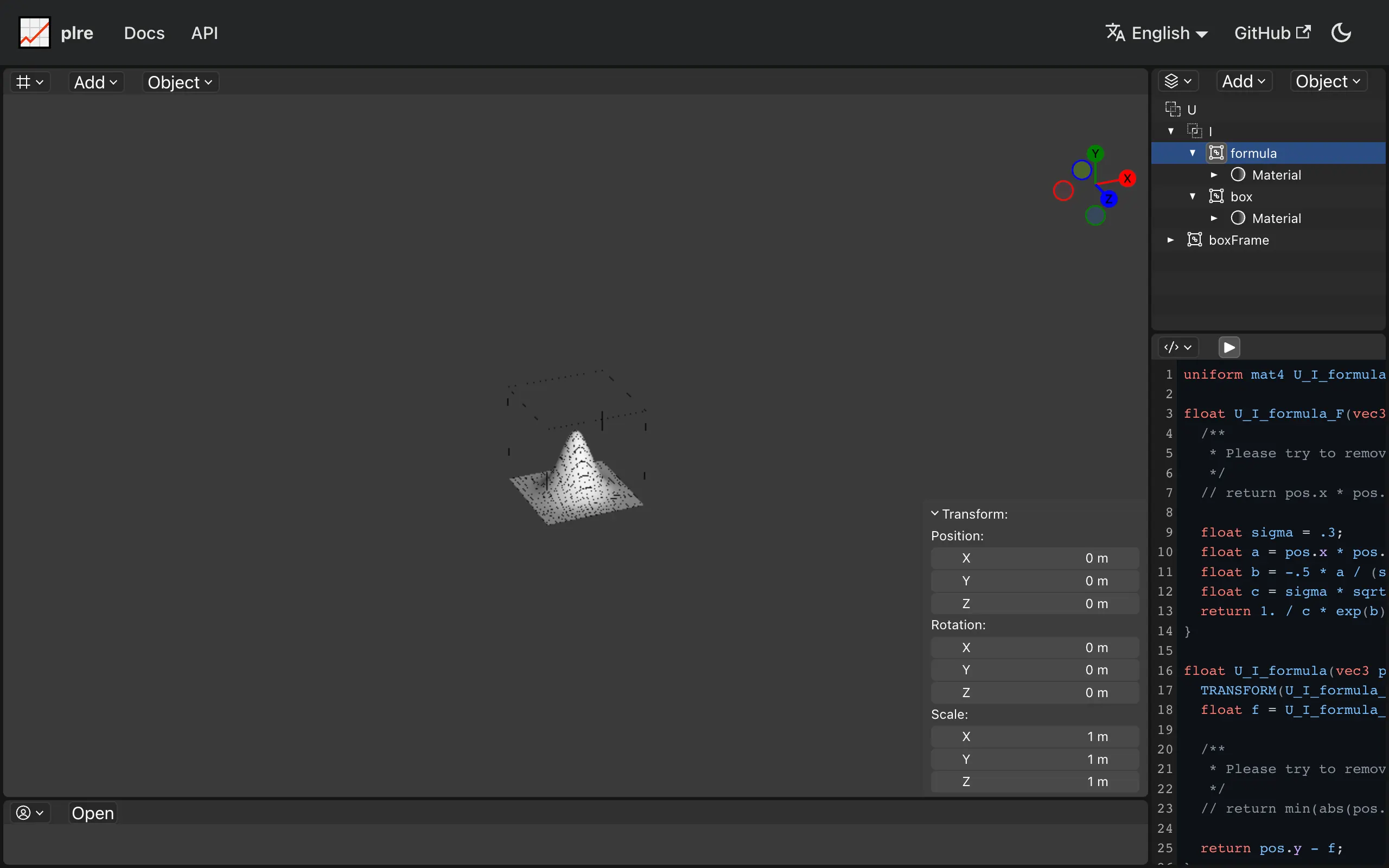Viewport: 1389px width, 868px height.
Task: Open outliner layers panel type dropdown
Action: (1178, 81)
